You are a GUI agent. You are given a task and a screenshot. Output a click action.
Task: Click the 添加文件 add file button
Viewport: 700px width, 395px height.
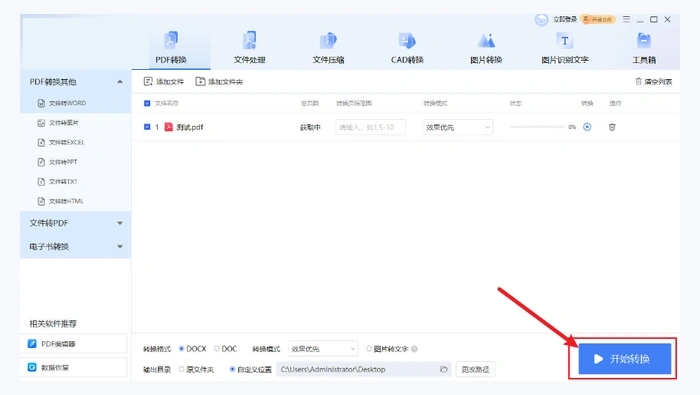pos(164,82)
